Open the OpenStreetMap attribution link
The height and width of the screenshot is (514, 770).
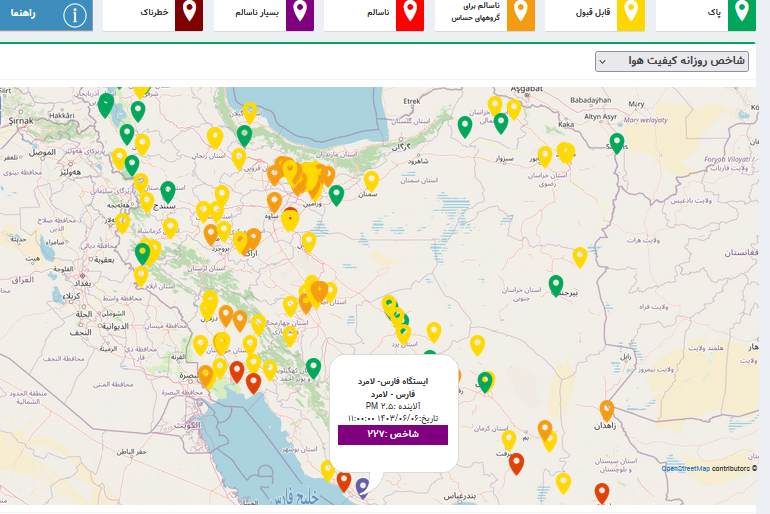click(687, 467)
